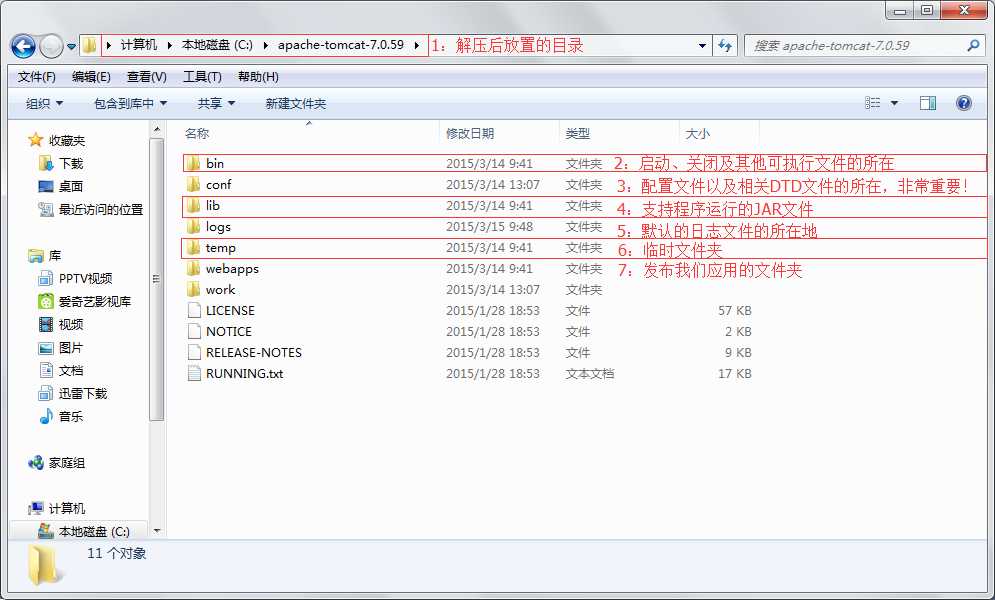Select 计算机 in the navigation pane
Image resolution: width=995 pixels, height=600 pixels.
[66, 509]
